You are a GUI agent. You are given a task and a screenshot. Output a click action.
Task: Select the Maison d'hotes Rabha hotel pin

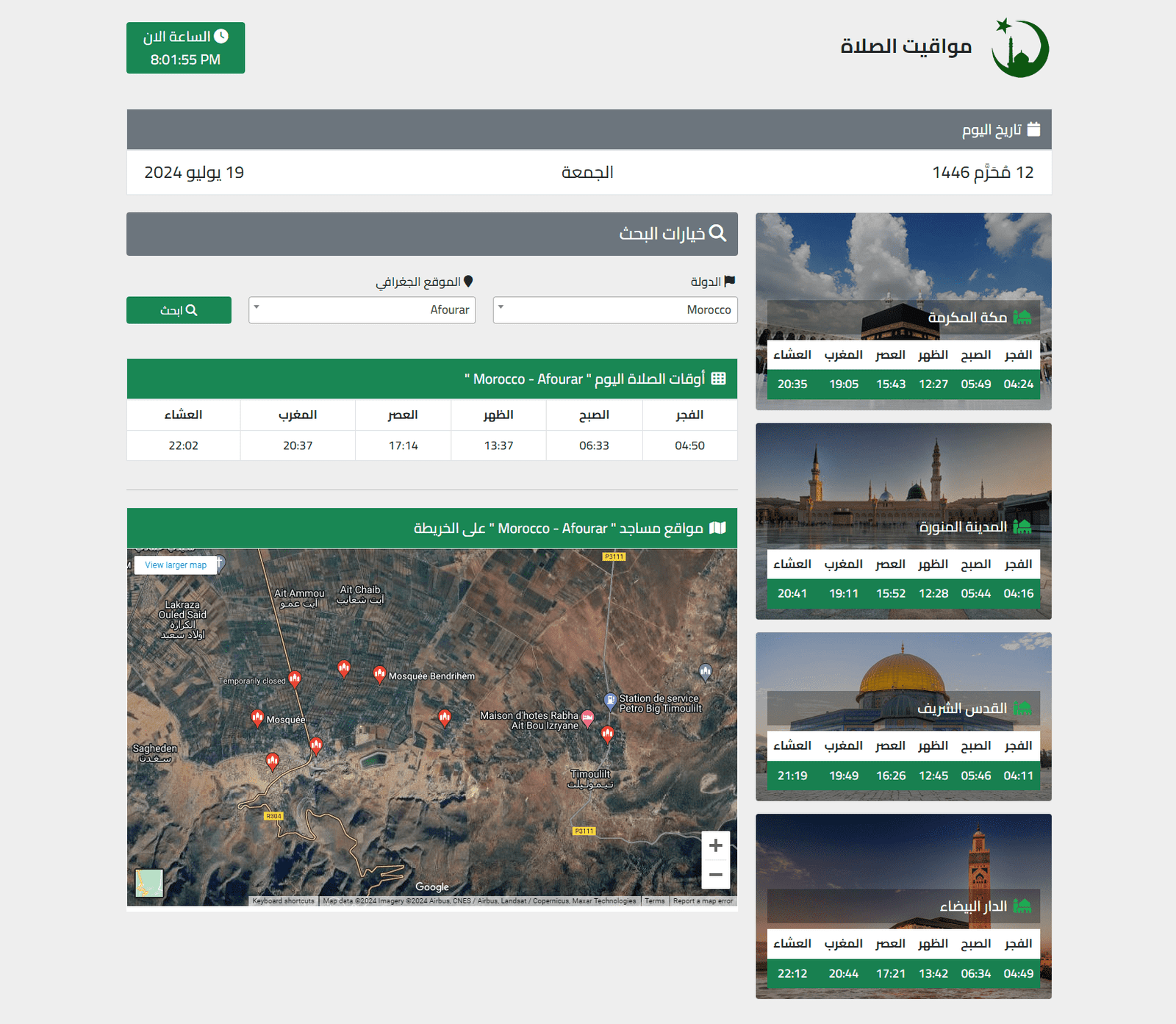[587, 717]
